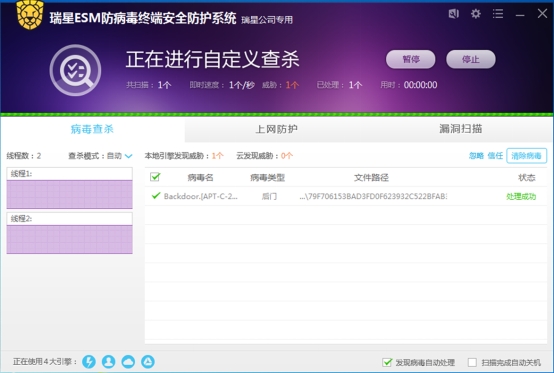Click the 处理成功 status cell
The width and height of the screenshot is (554, 373).
[x=521, y=196]
